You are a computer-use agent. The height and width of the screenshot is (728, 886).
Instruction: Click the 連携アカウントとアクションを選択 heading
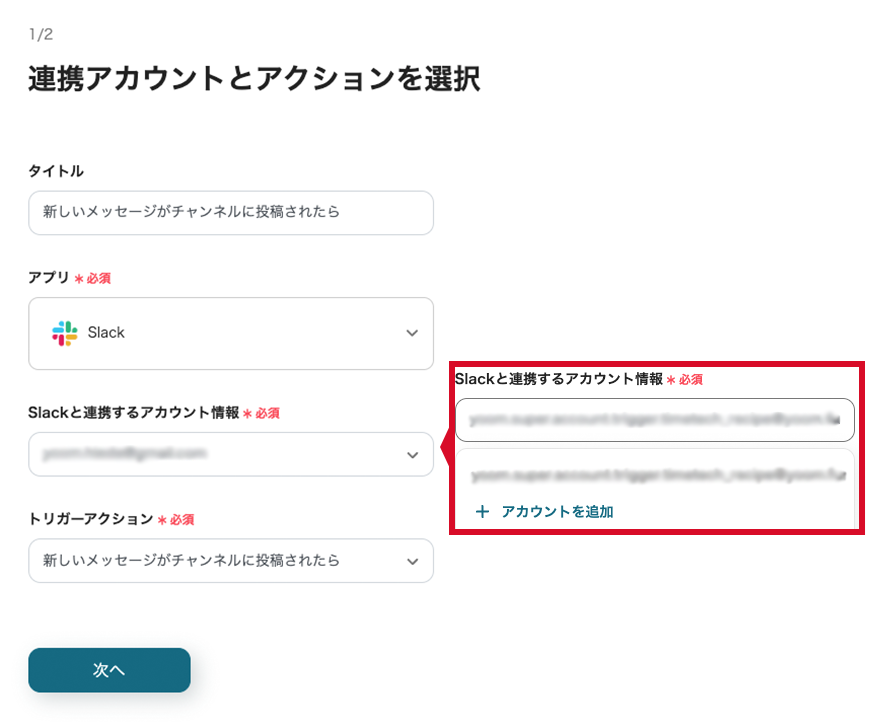click(x=254, y=79)
